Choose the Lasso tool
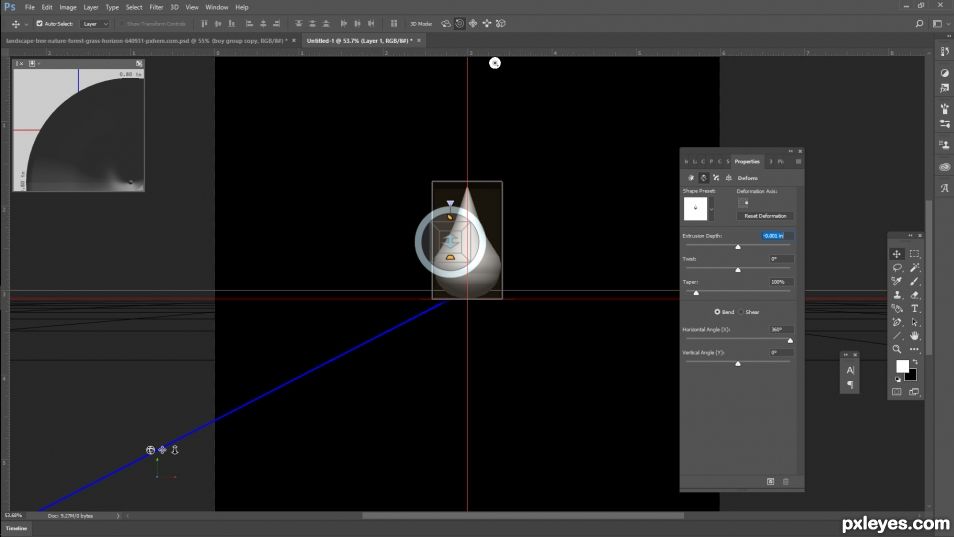The image size is (954, 537). point(897,268)
